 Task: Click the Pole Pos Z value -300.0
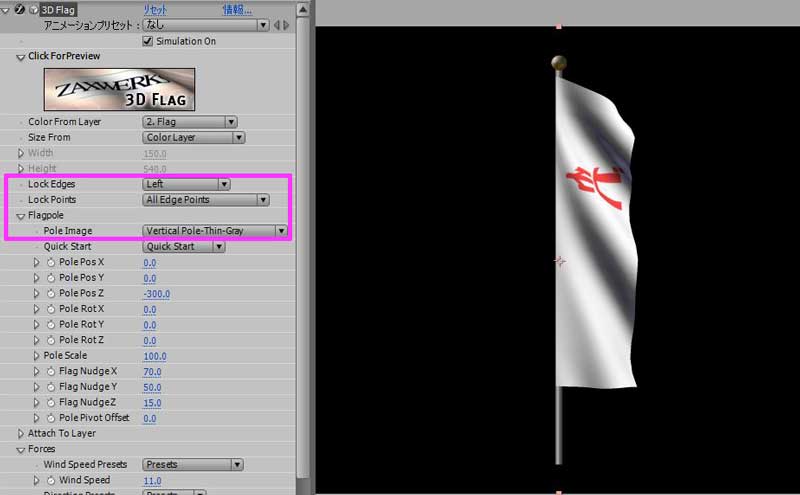157,294
